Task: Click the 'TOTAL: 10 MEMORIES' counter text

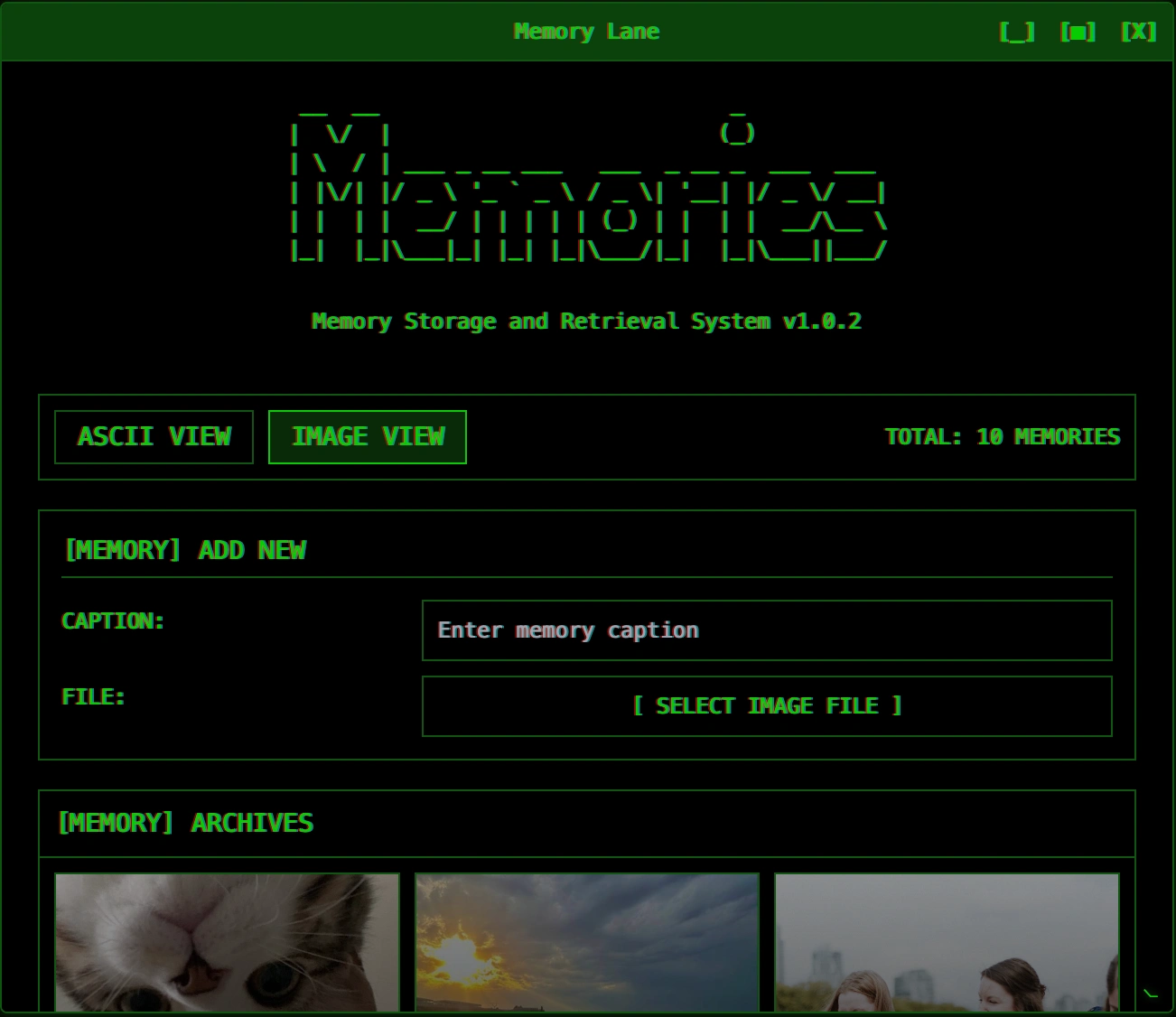Action: pos(1003,437)
